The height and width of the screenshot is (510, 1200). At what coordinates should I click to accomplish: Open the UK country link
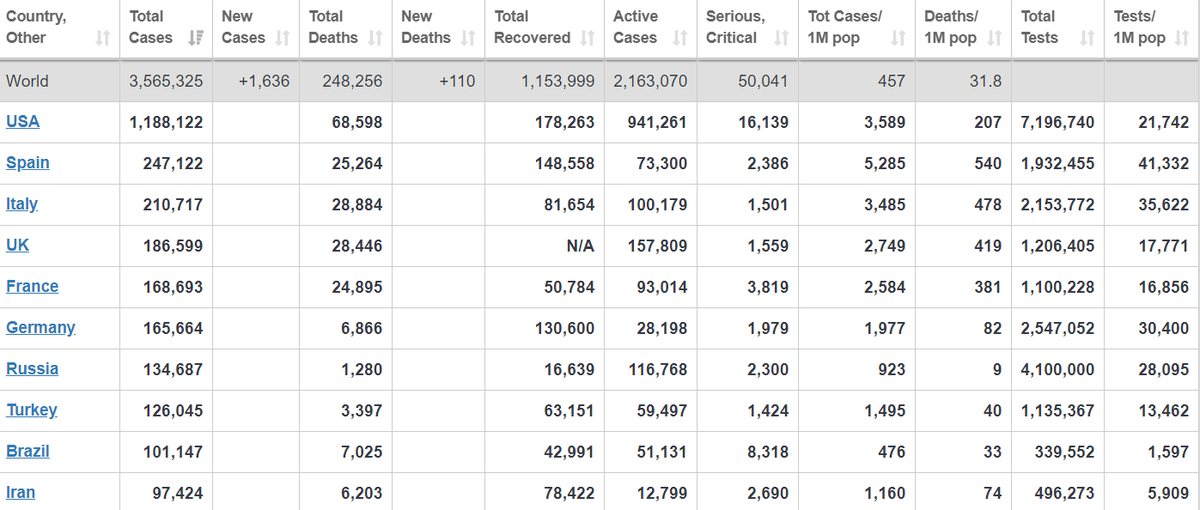pos(18,245)
